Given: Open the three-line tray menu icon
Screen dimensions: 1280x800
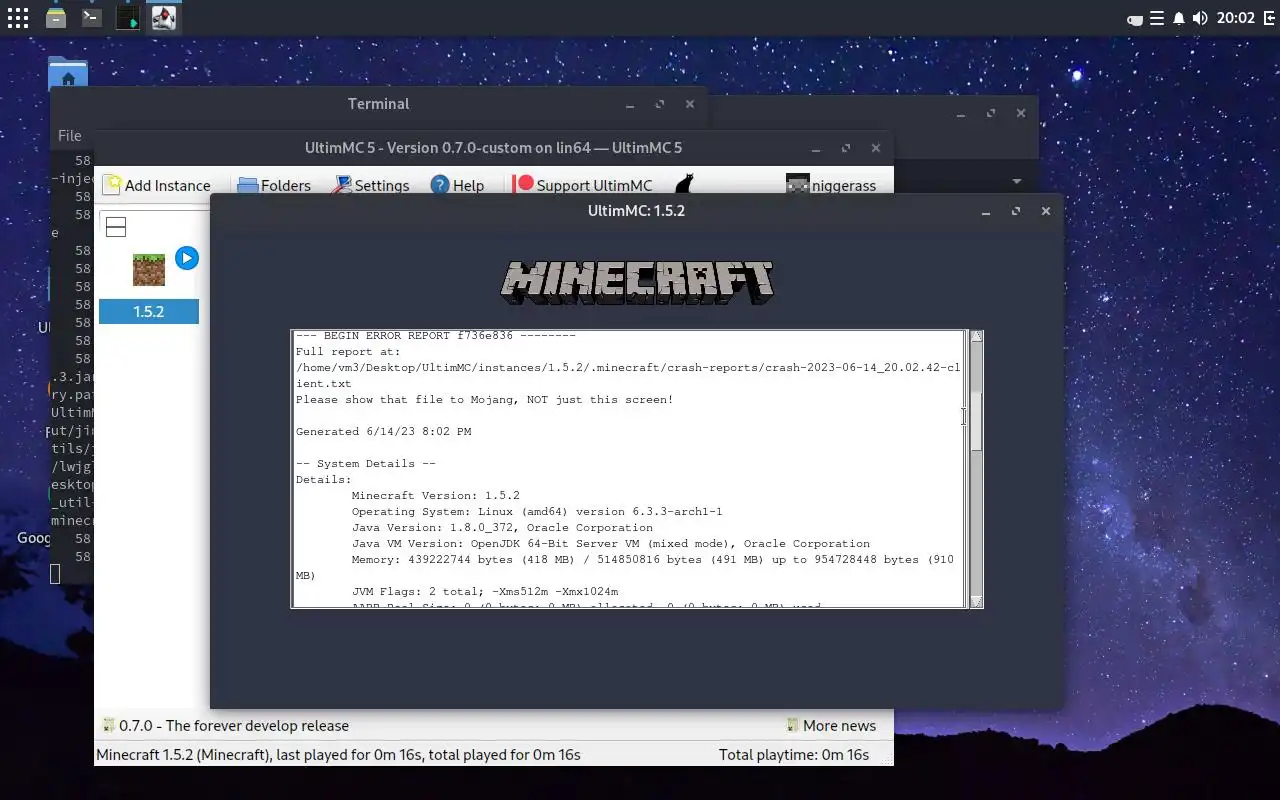Looking at the screenshot, I should 1157,18.
